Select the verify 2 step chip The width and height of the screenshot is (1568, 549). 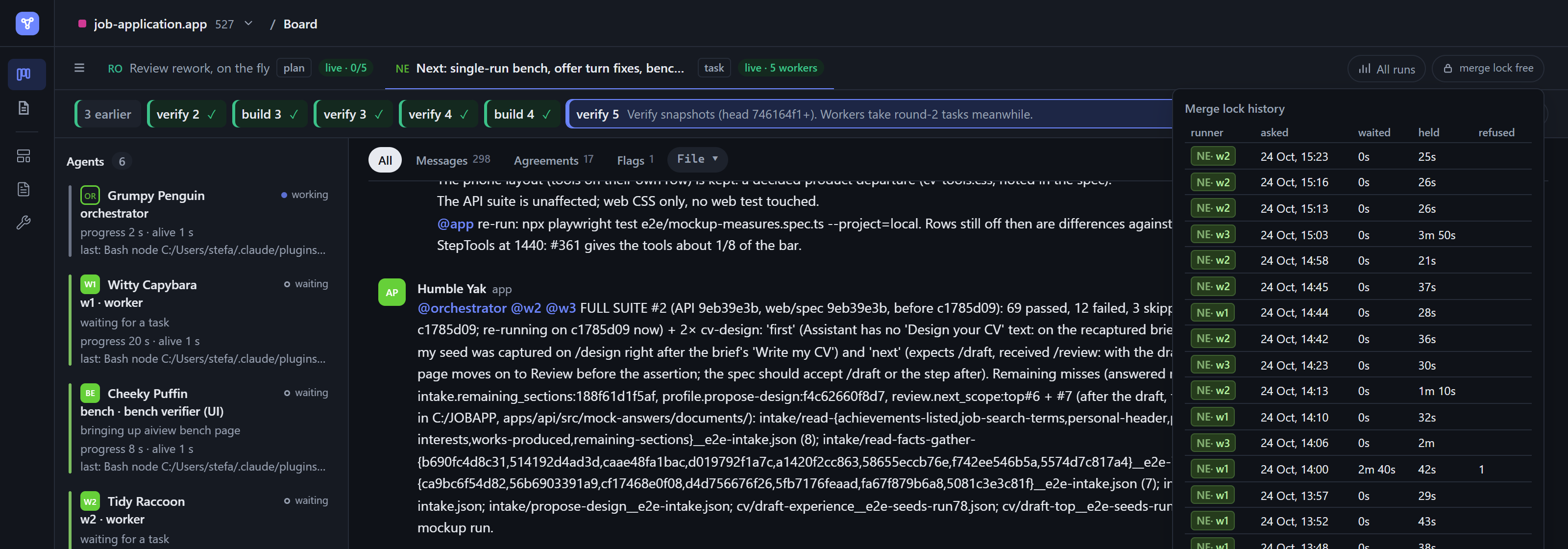[x=186, y=114]
